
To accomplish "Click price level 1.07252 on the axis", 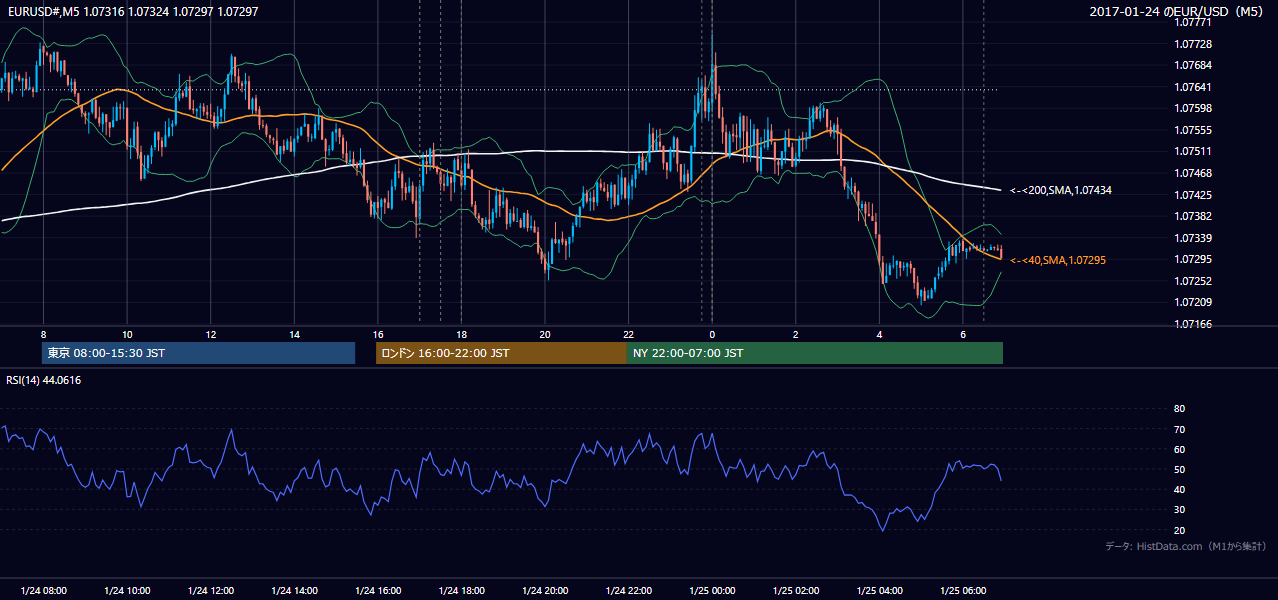I will (x=1194, y=281).
